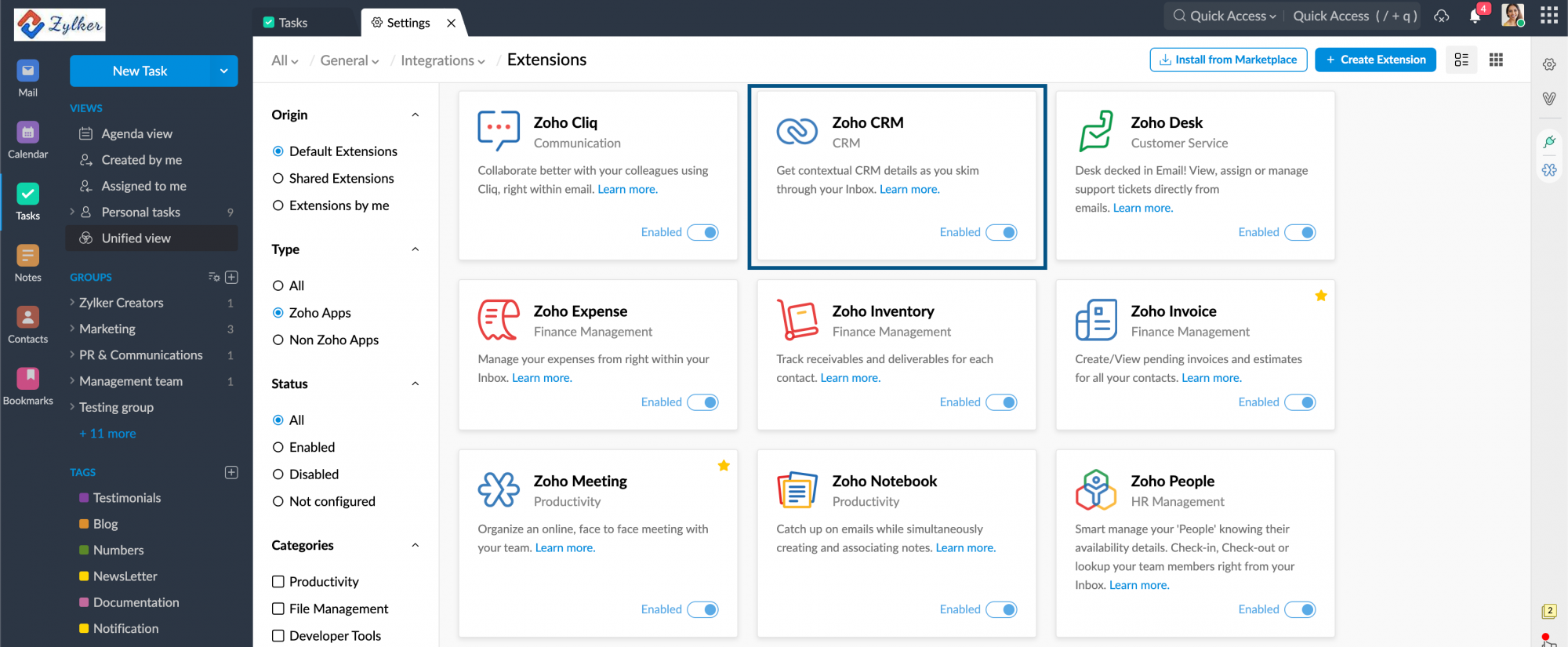Select the Shared Extensions radio option
Viewport: 1568px width, 647px height.
(x=278, y=179)
